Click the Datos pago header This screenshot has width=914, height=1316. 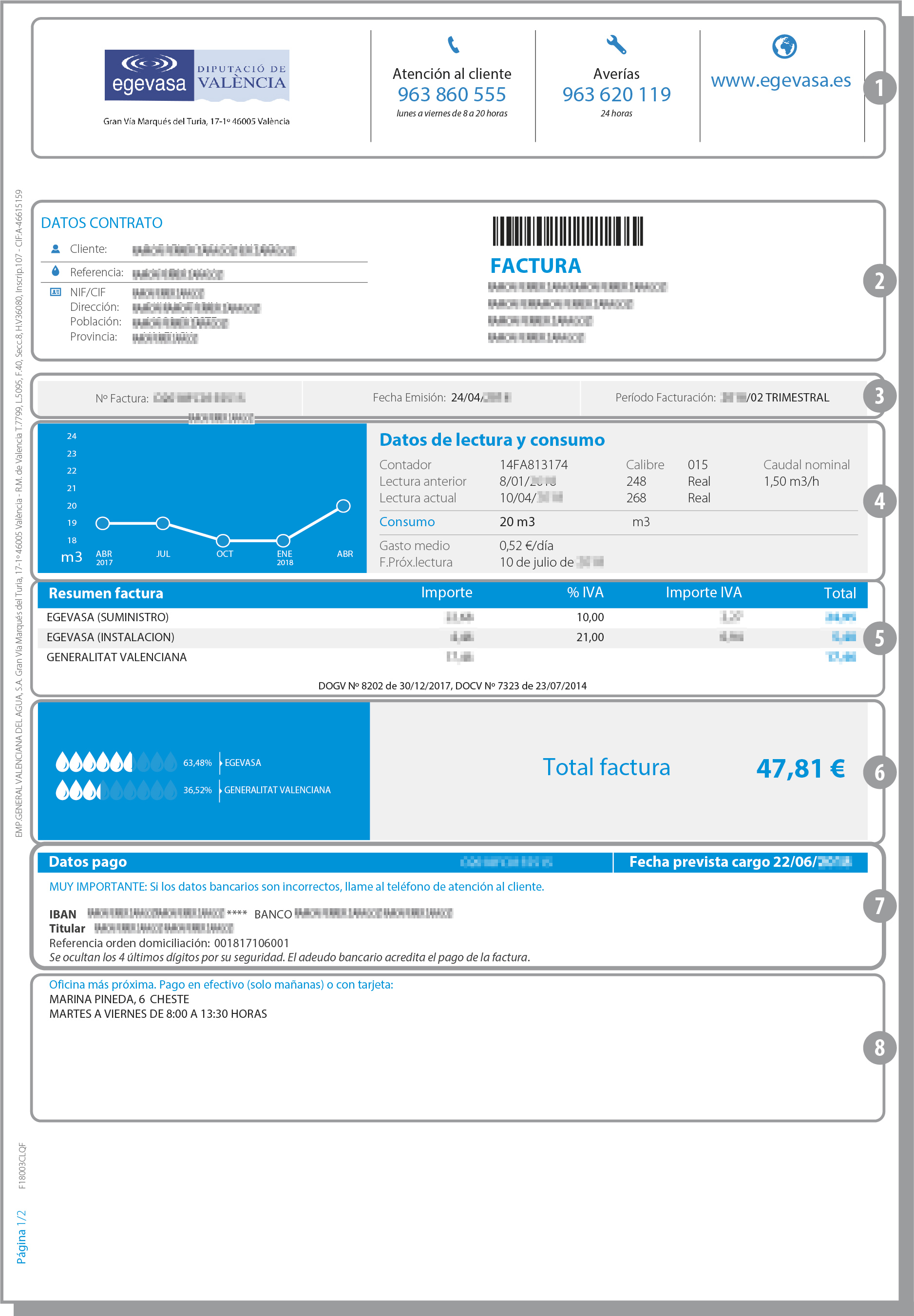point(88,862)
